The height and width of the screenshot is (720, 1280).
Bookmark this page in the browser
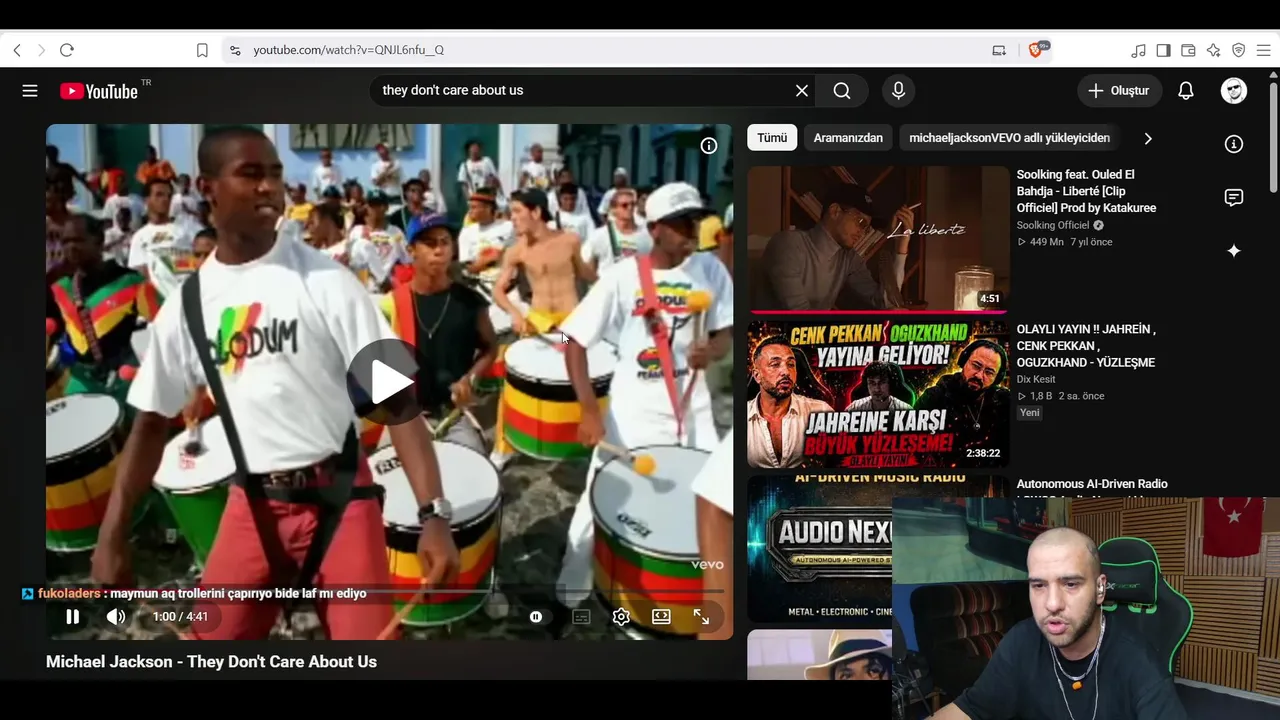click(x=202, y=50)
